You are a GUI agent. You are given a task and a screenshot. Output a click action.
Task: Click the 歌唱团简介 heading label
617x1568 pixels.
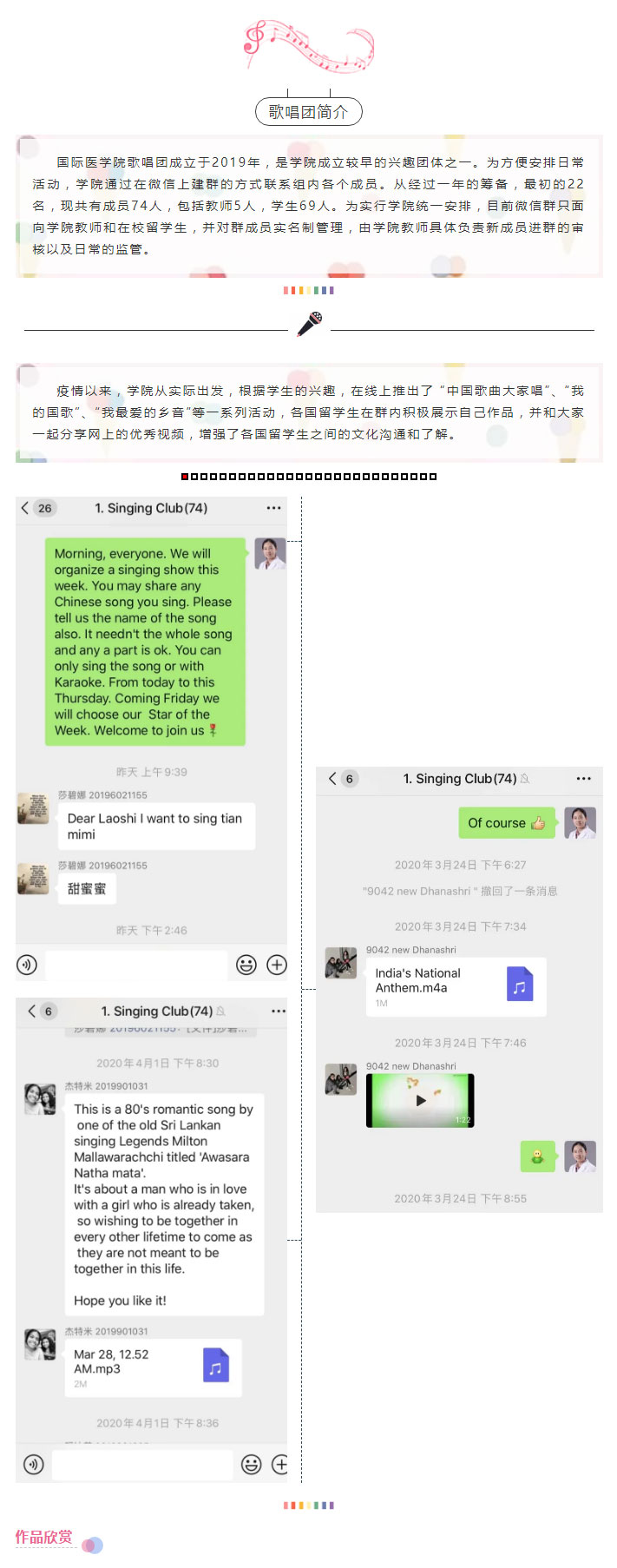(x=308, y=111)
